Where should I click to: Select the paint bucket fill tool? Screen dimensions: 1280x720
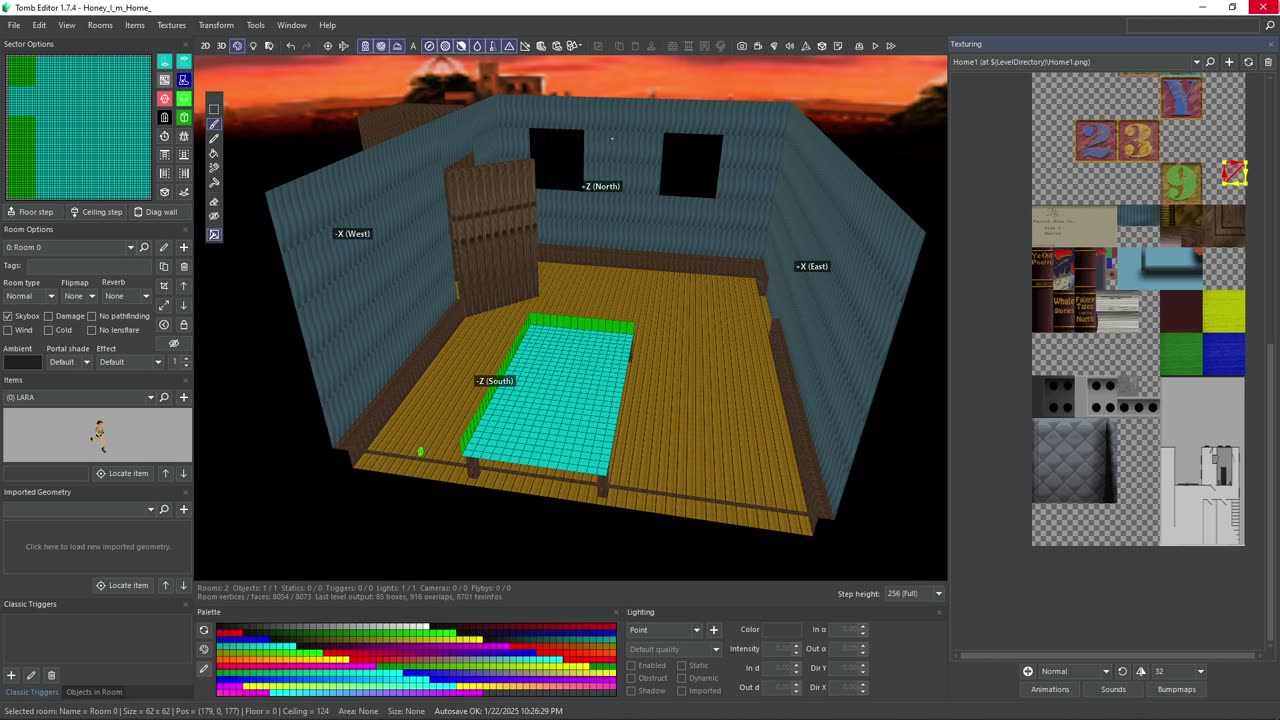214,154
